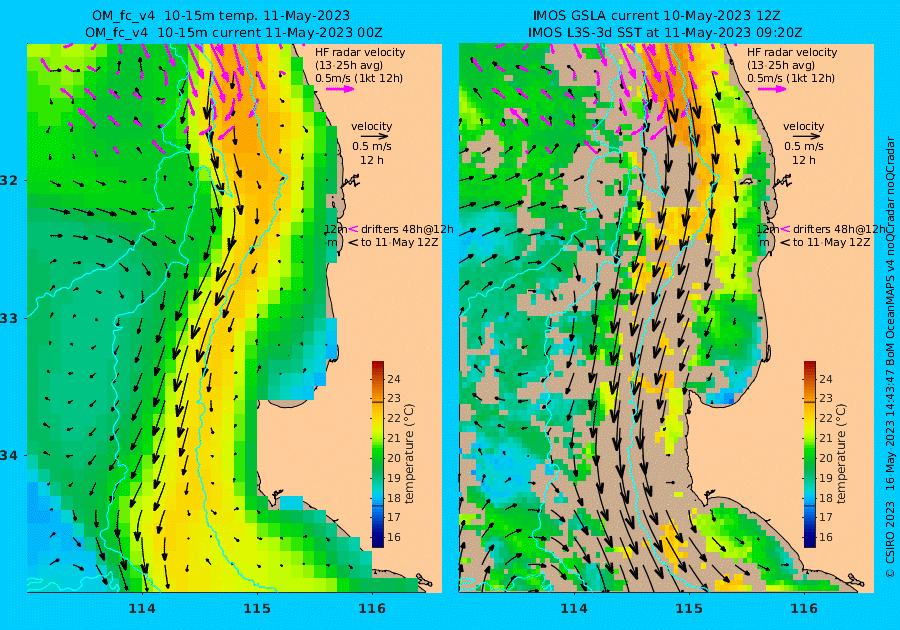Click the small island outline near 32°S in left map

point(351,182)
